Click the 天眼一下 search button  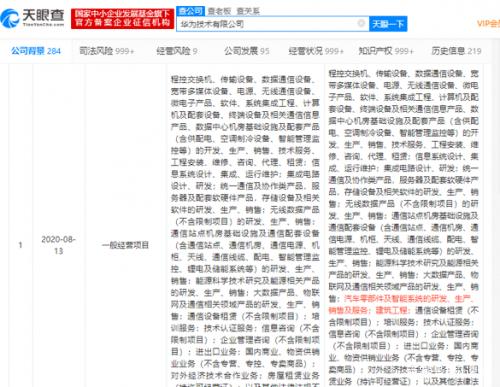(388, 24)
